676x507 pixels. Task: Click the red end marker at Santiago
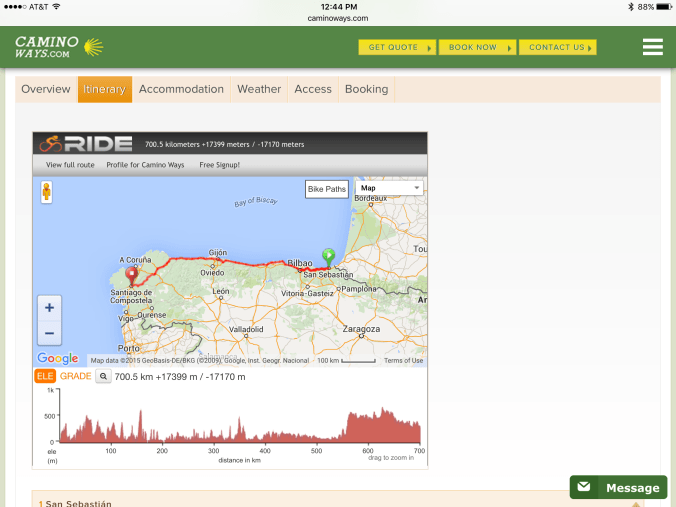[x=131, y=273]
